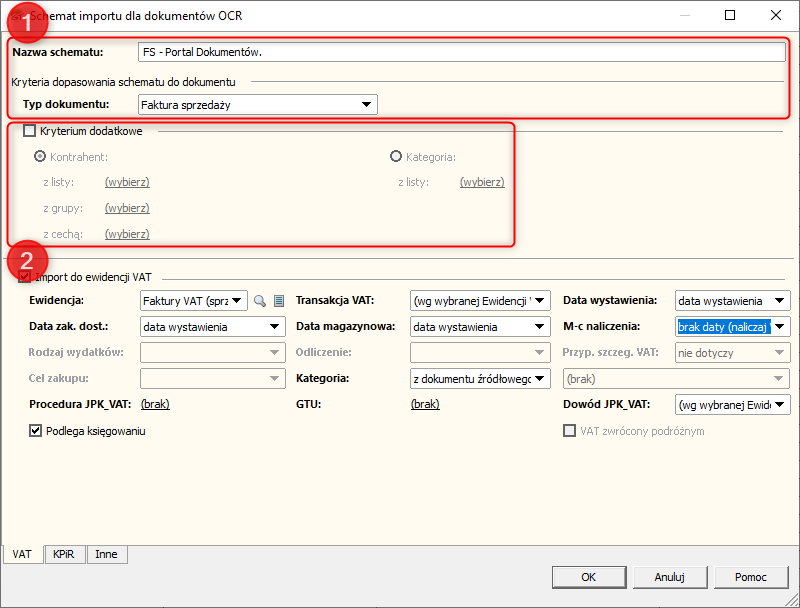Screen dimensions: 800x608
Task: Expand the Data magazynowa dropdown
Action: (480, 327)
